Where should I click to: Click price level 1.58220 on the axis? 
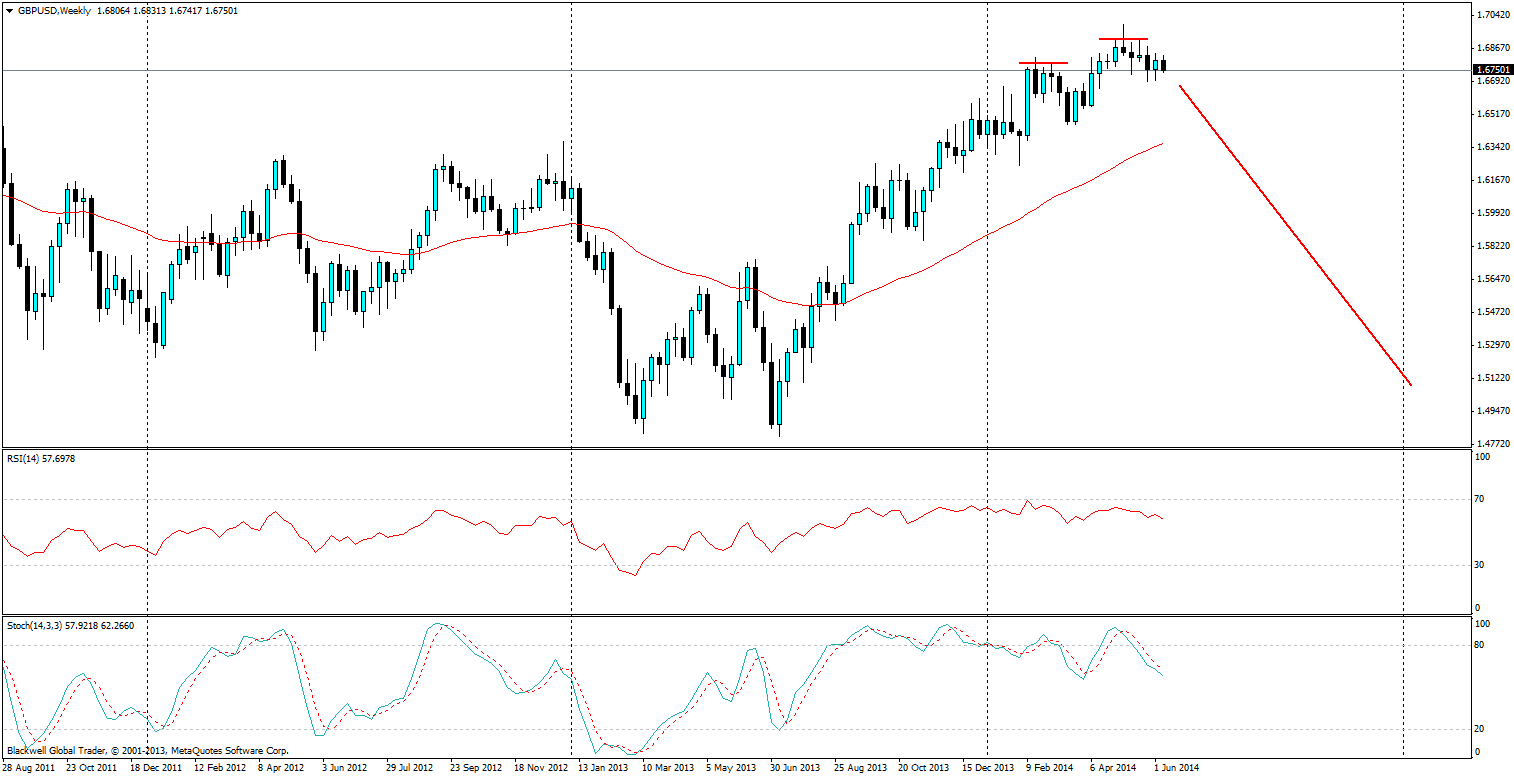[1492, 246]
